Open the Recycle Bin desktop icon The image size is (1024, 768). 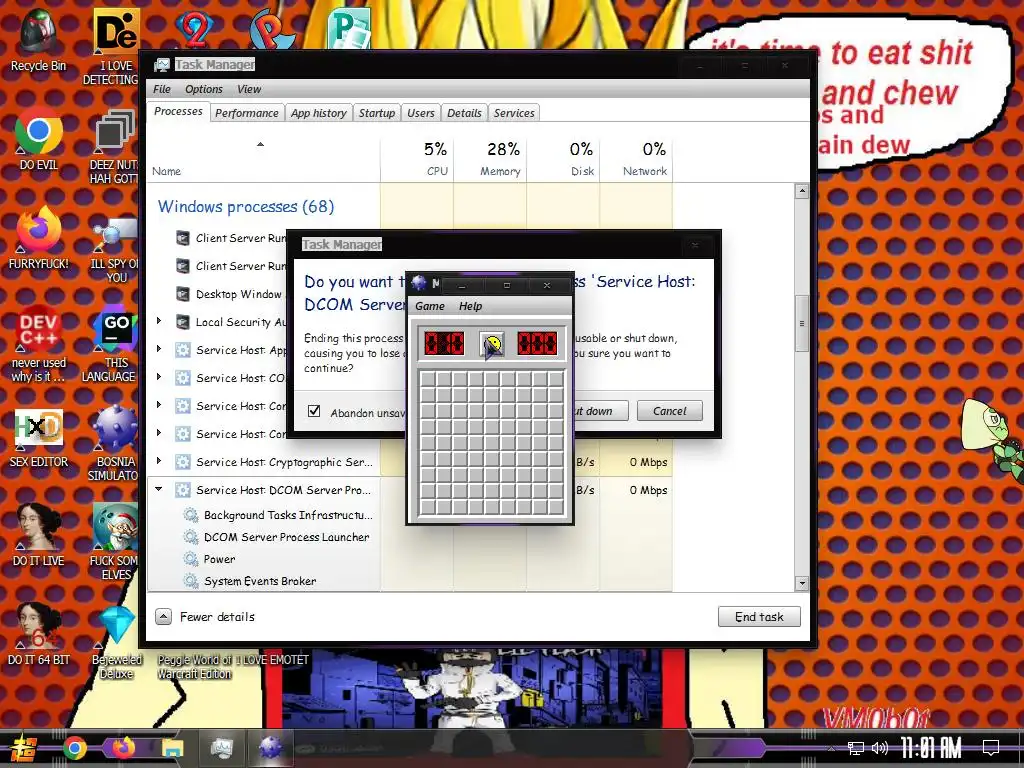[x=38, y=40]
